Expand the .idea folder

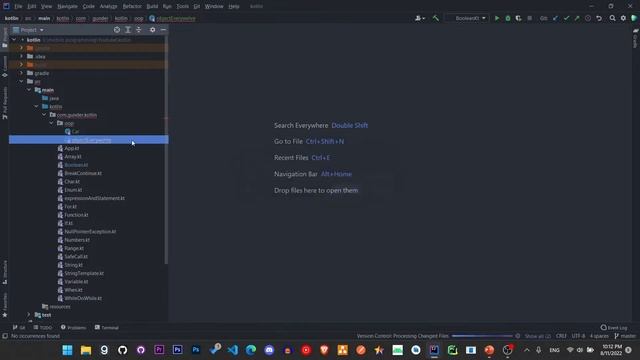[x=22, y=56]
